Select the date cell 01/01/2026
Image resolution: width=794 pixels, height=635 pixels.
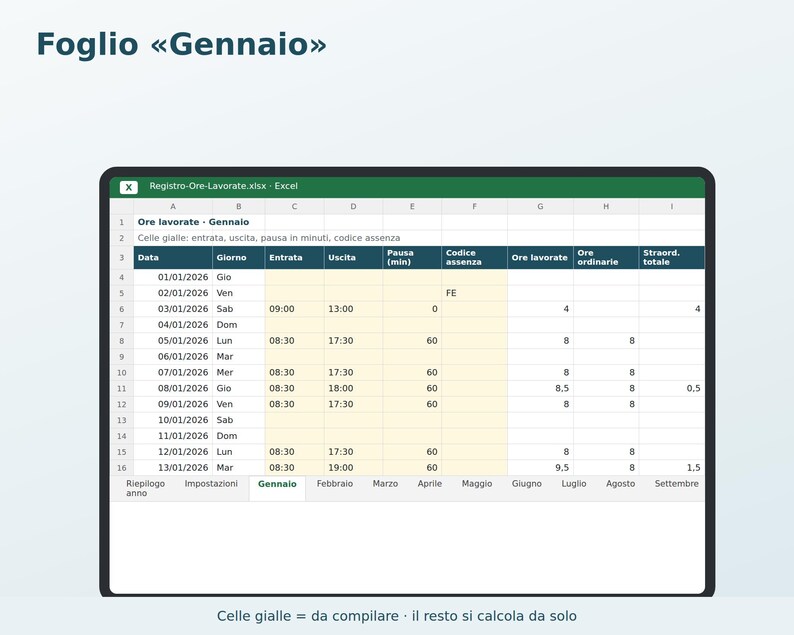(x=173, y=277)
